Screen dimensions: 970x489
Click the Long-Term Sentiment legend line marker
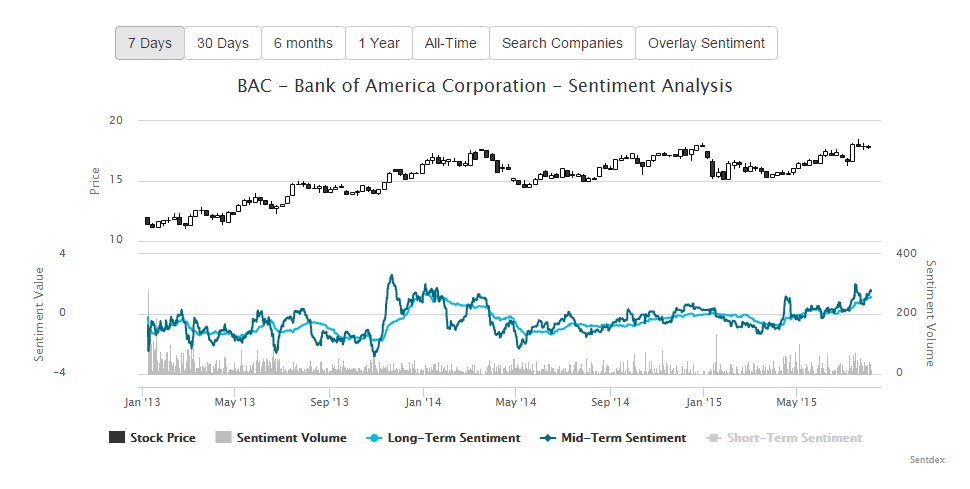pos(374,437)
